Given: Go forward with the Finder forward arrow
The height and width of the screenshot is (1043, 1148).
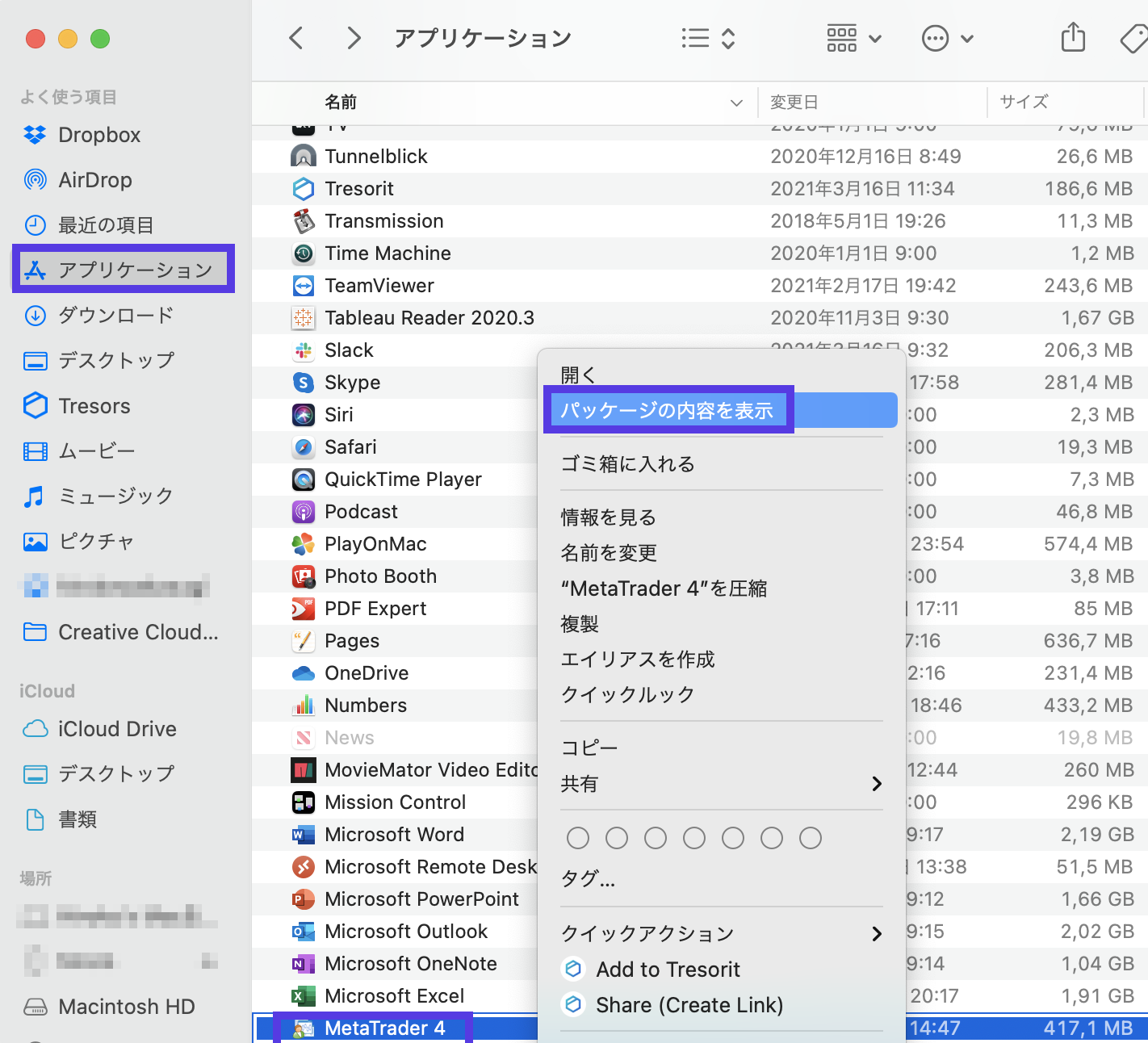Looking at the screenshot, I should point(354,38).
